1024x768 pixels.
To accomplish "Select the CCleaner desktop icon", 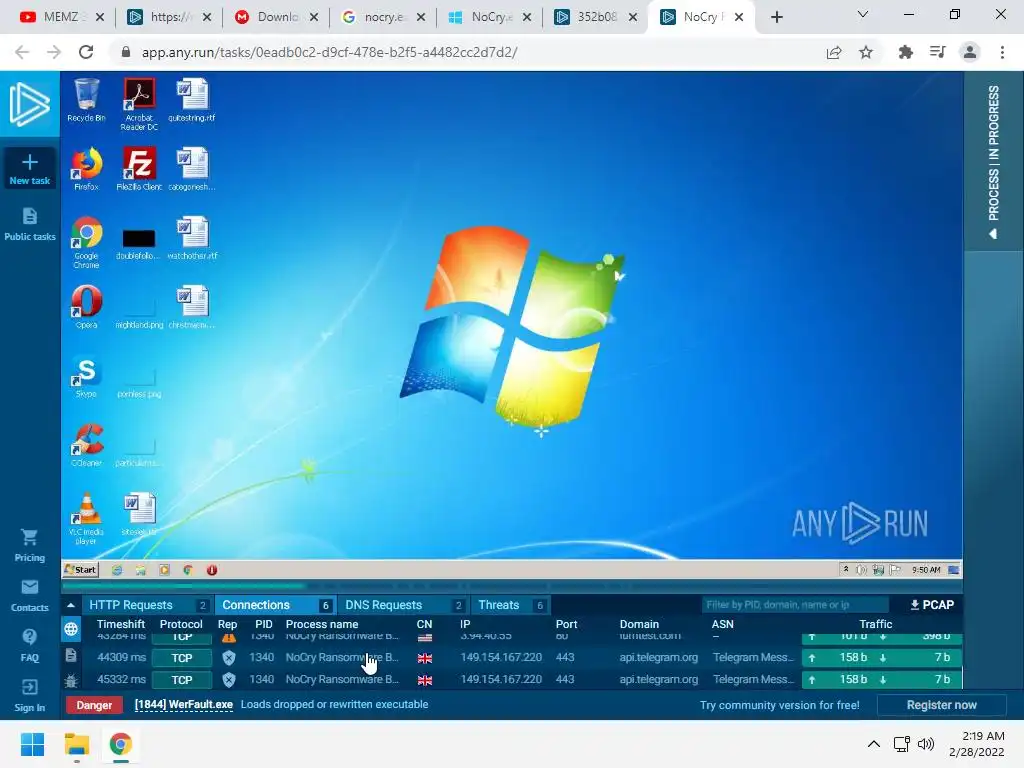I will [86, 445].
